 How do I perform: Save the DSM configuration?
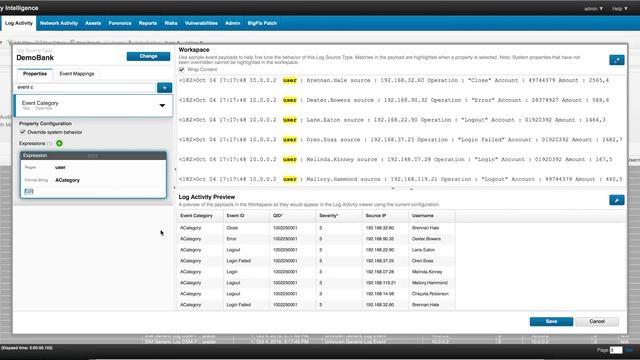click(x=551, y=322)
